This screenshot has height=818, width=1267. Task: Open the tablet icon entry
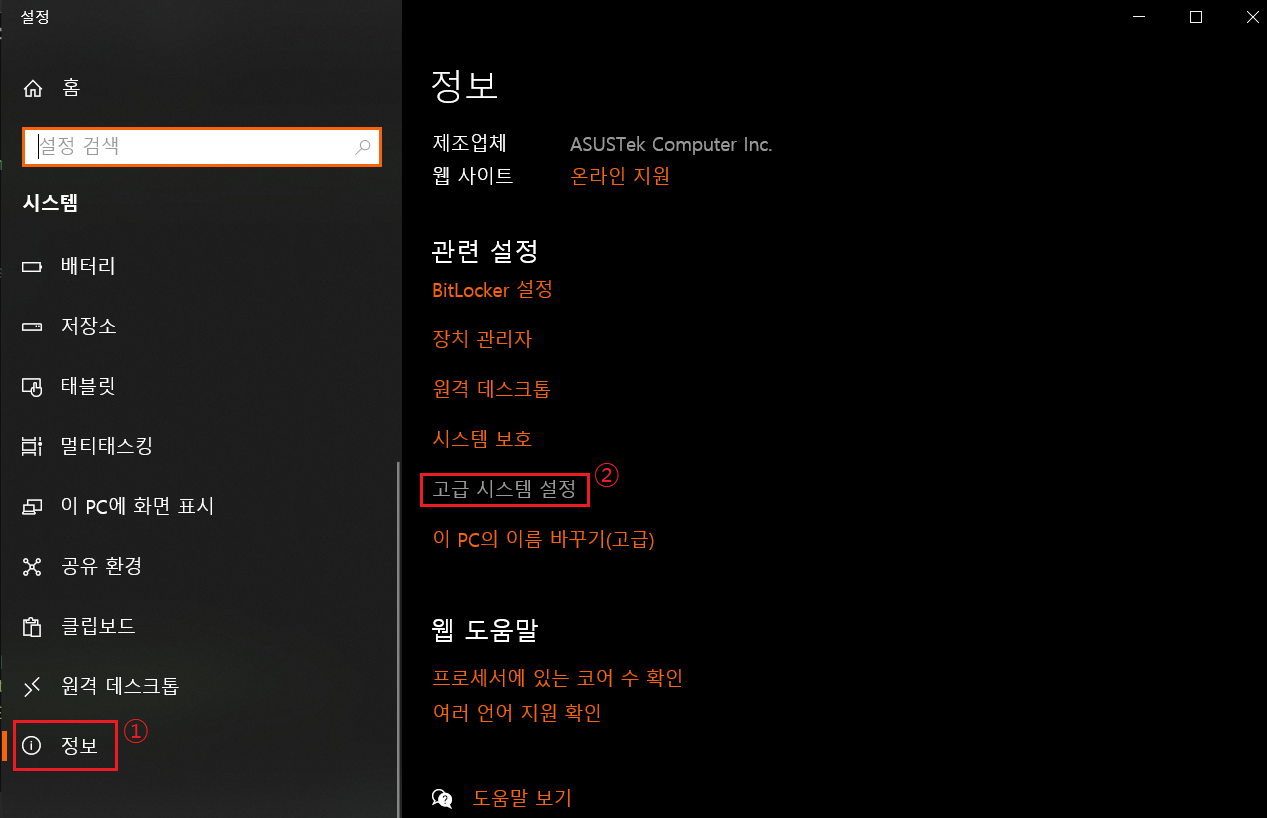[x=32, y=387]
